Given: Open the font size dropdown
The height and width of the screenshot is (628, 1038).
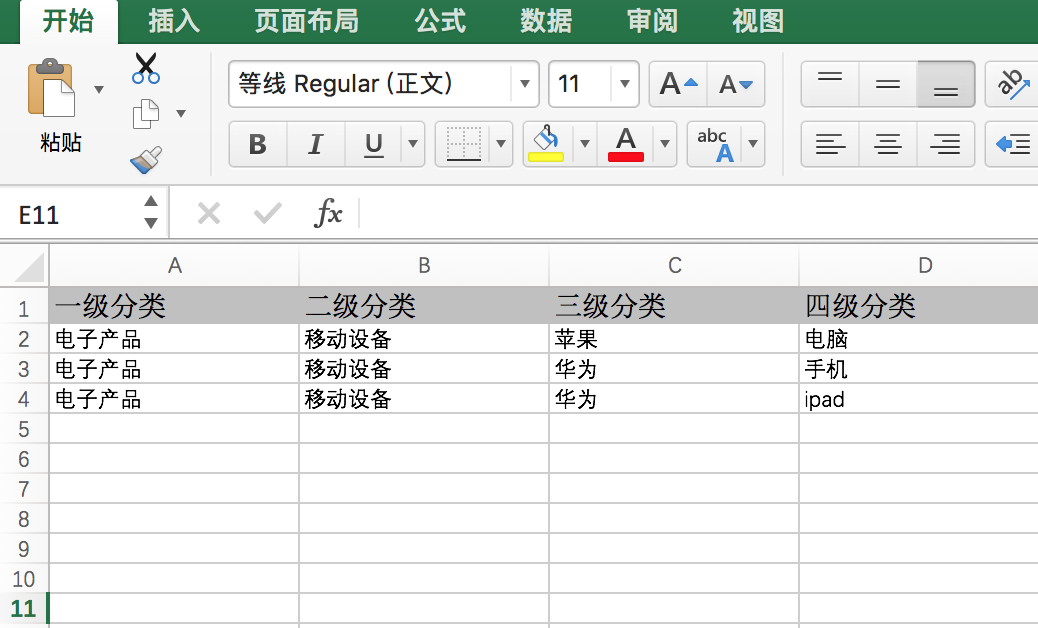Looking at the screenshot, I should (625, 84).
